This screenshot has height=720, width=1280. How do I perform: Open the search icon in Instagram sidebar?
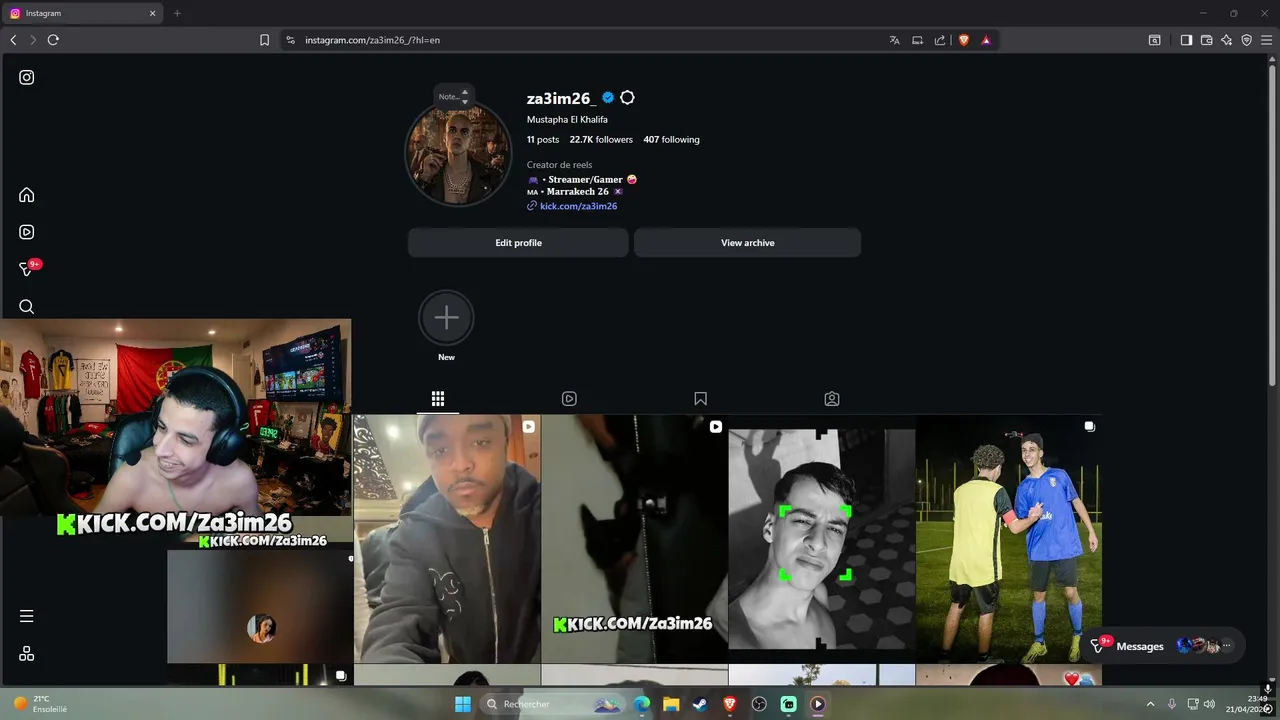[x=27, y=307]
